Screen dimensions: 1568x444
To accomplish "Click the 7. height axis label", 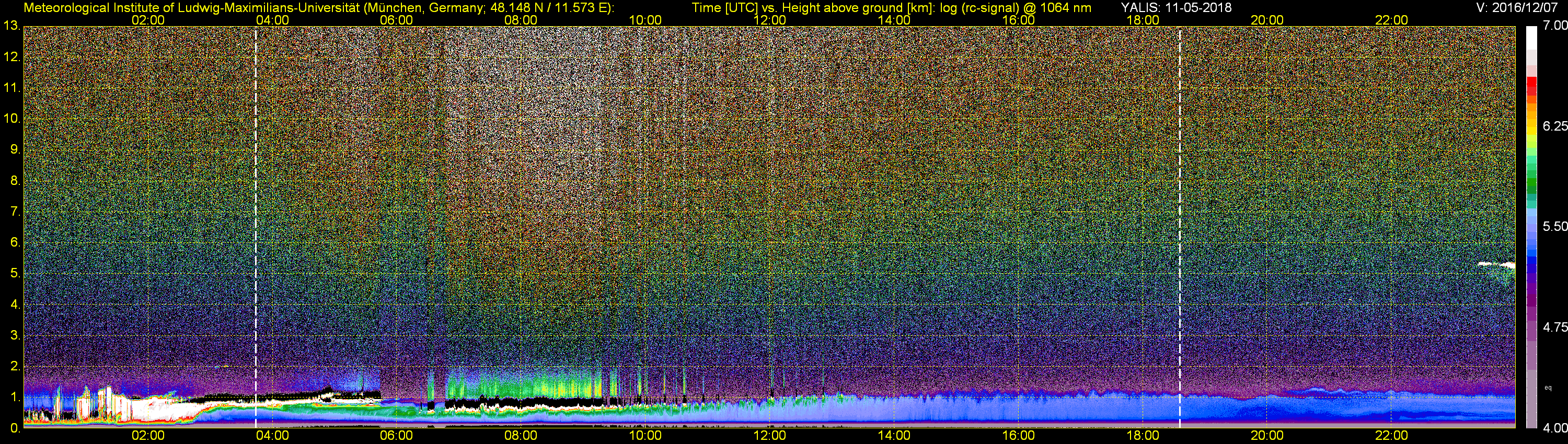I will [15, 212].
